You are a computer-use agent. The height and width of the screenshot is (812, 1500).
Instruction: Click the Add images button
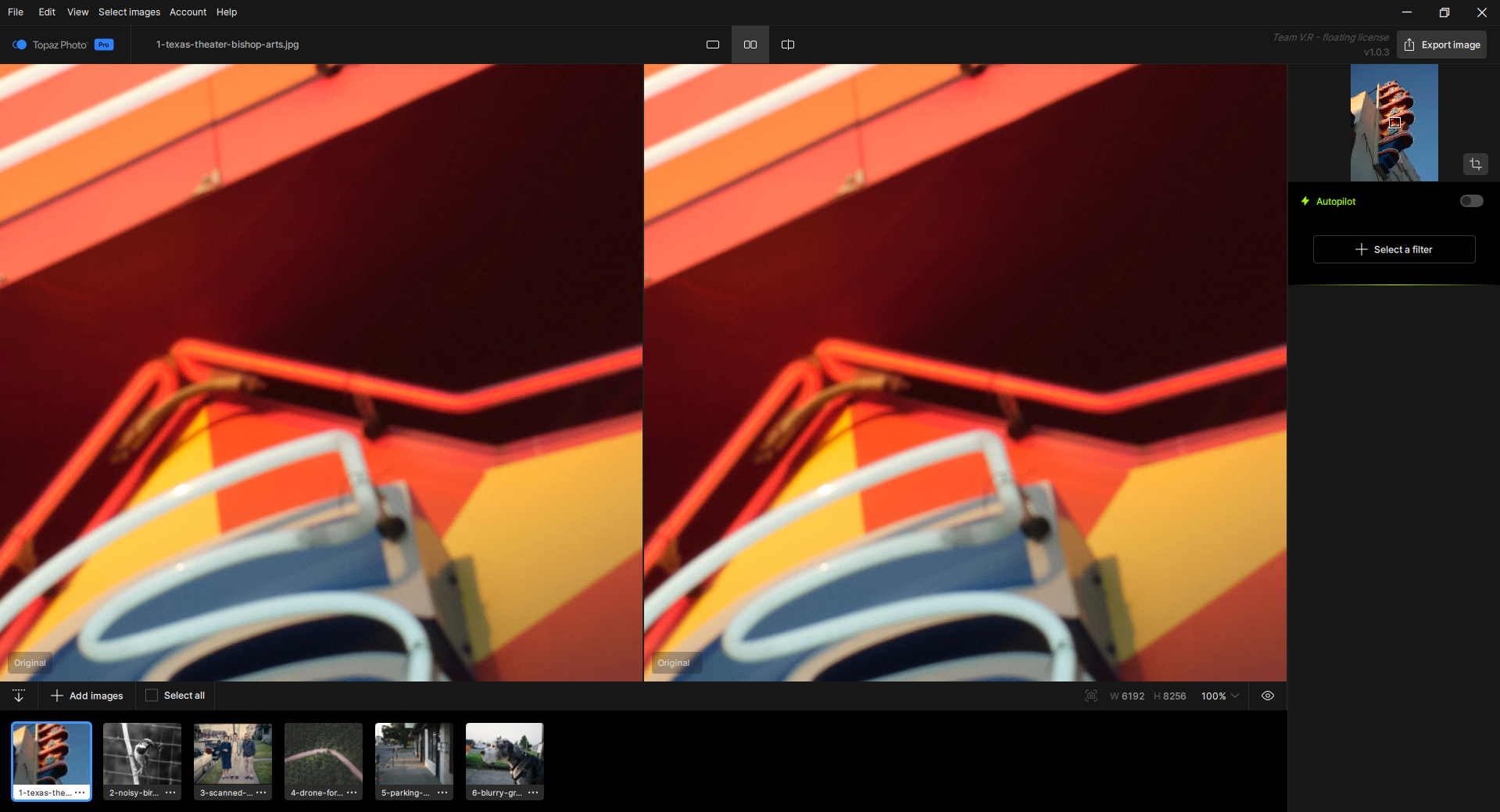point(87,696)
